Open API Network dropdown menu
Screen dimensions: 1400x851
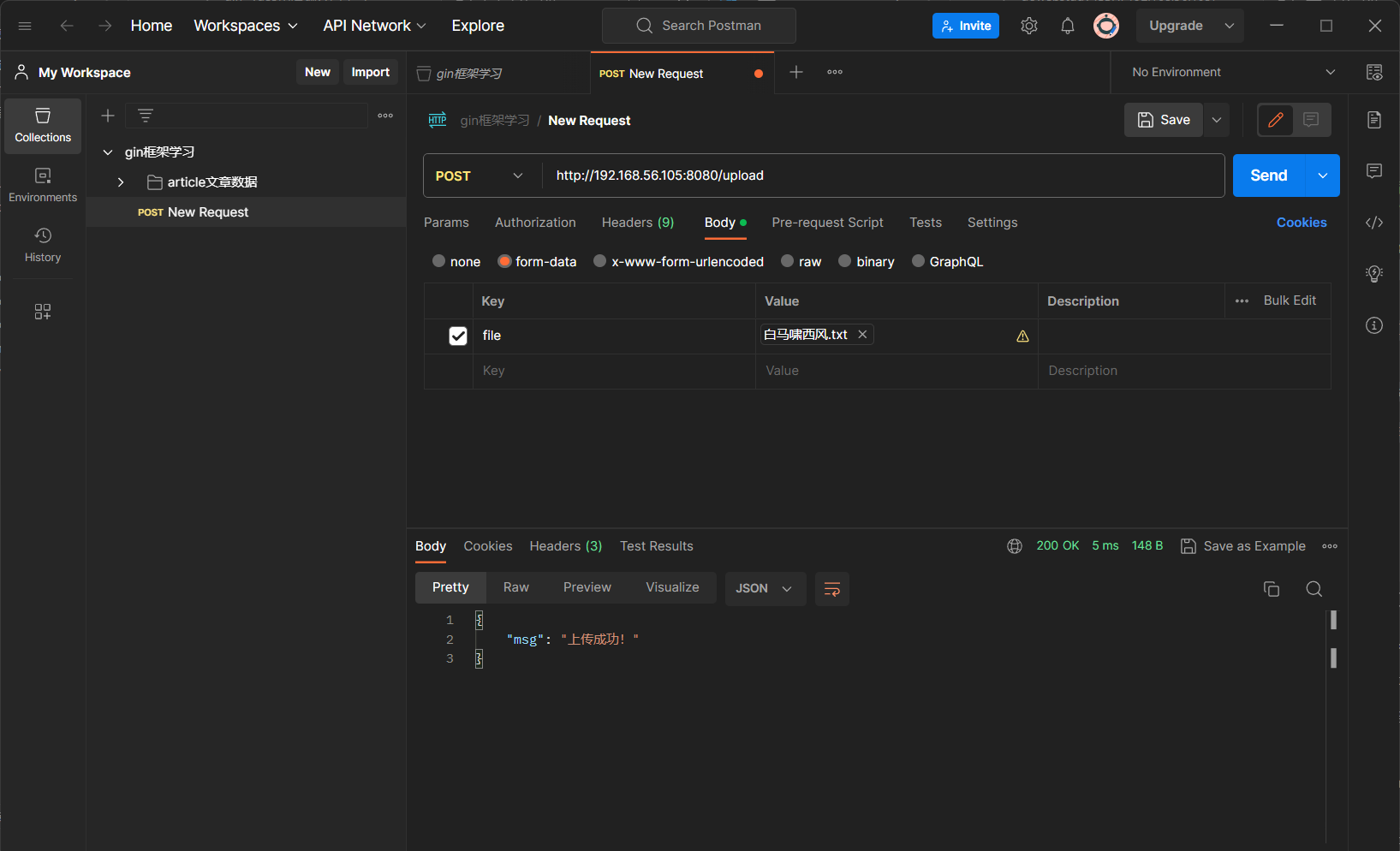click(374, 26)
